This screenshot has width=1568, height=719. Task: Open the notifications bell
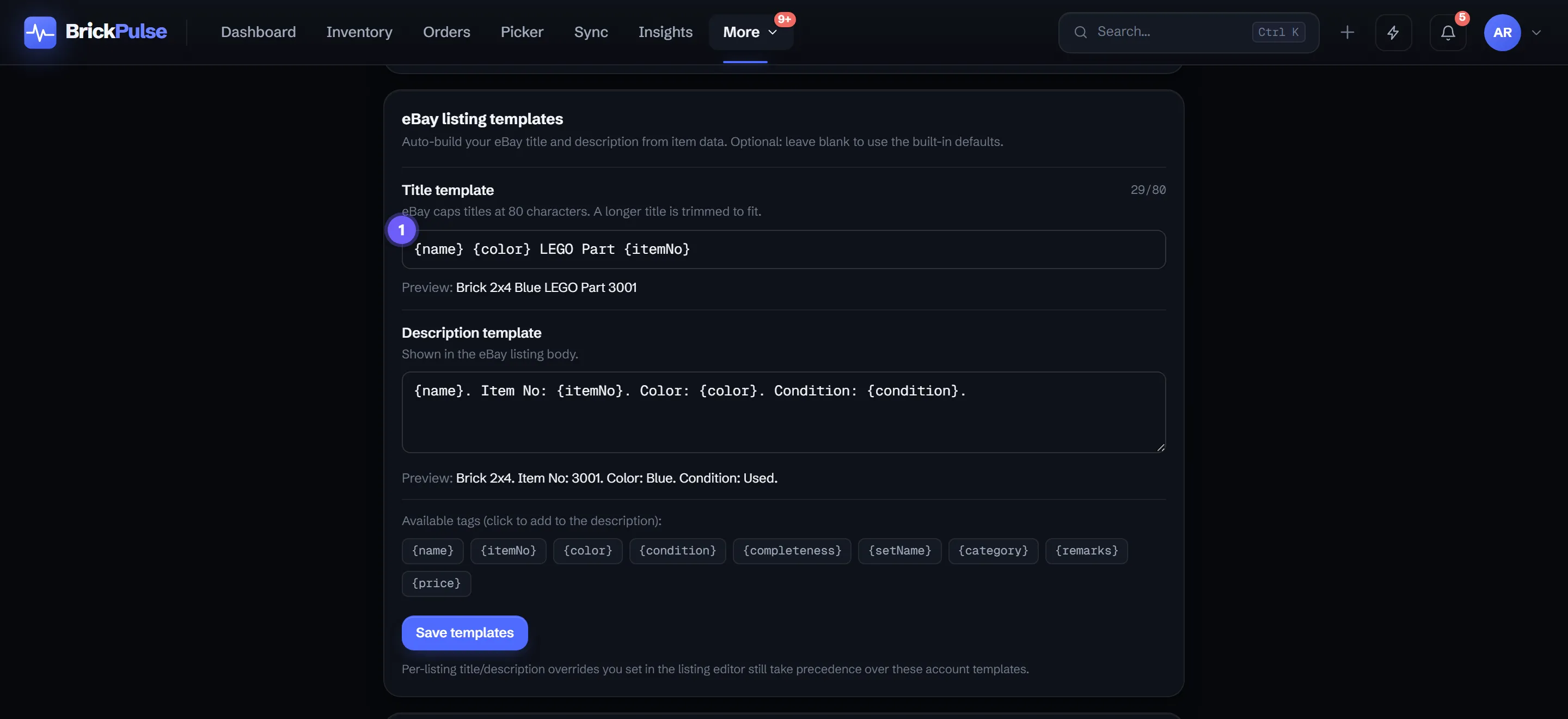[x=1448, y=32]
